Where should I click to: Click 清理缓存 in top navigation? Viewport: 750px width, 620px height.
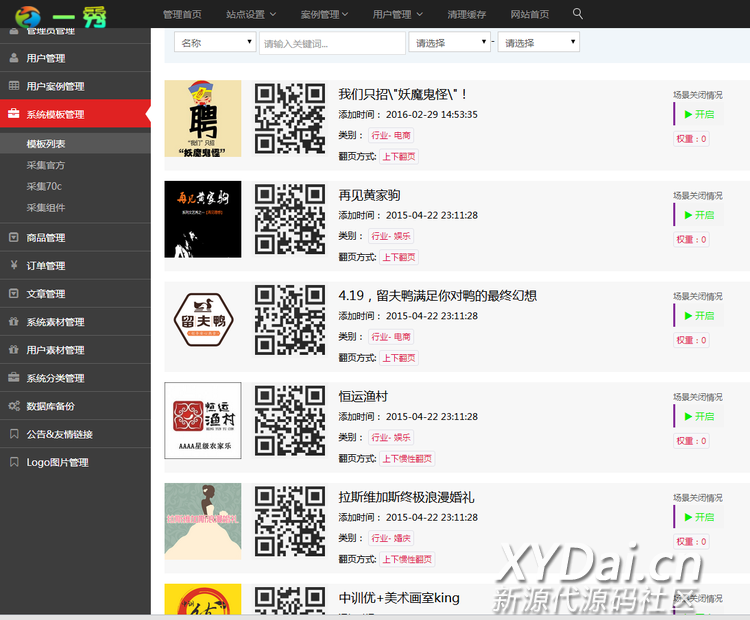pyautogui.click(x=467, y=14)
